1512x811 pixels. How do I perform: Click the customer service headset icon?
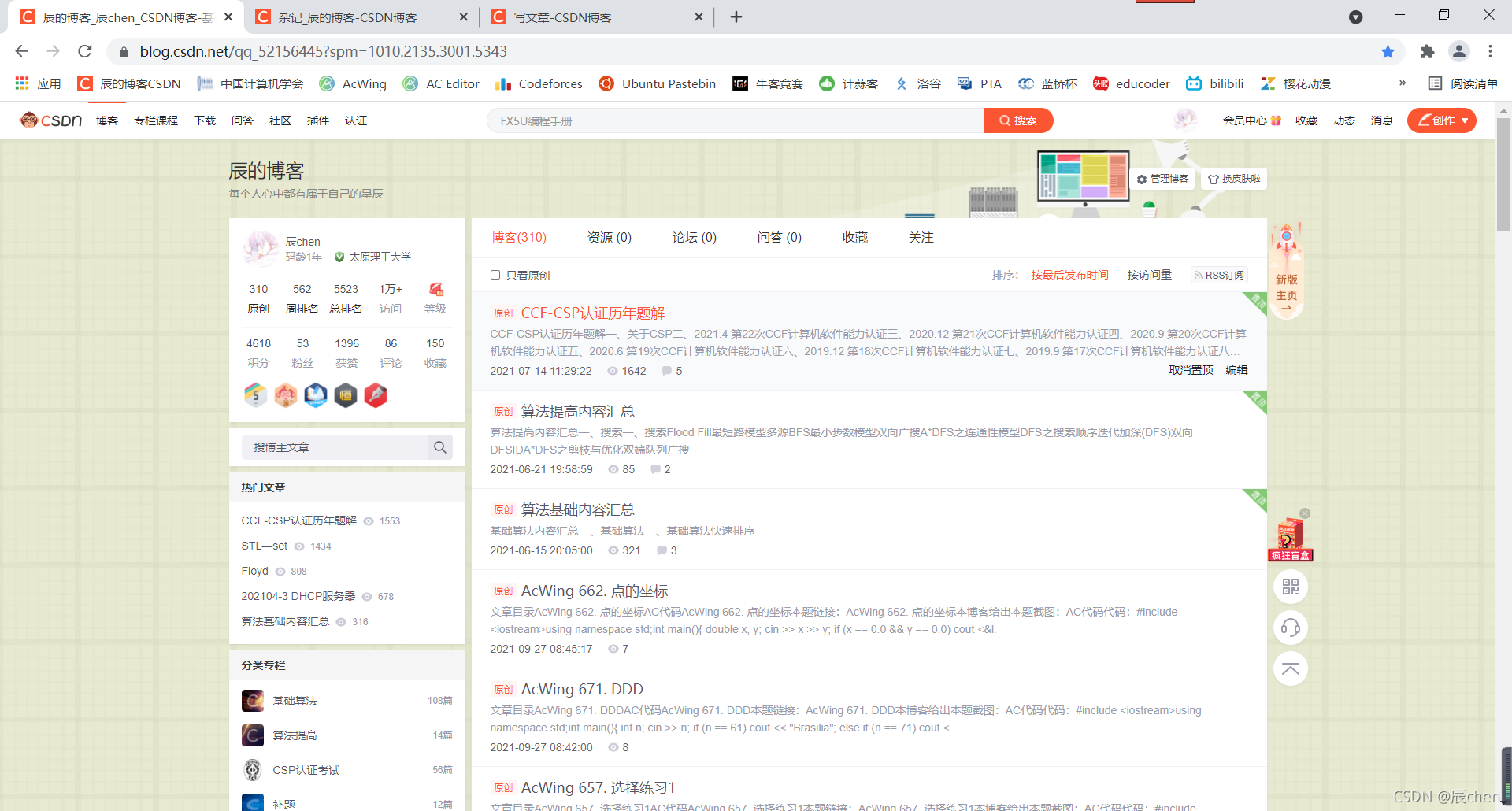tap(1290, 628)
